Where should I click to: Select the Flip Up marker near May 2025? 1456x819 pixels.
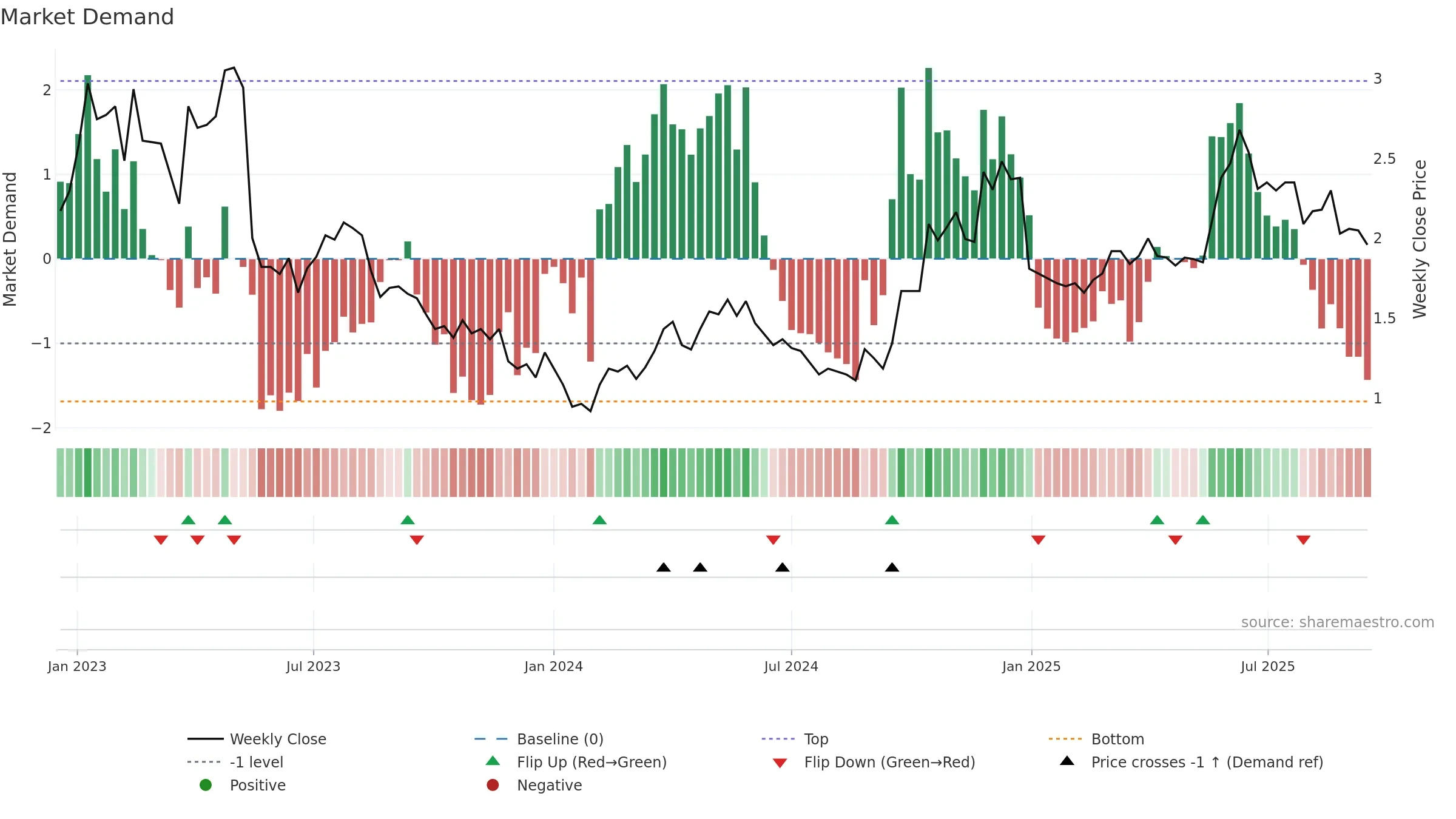coord(1203,520)
